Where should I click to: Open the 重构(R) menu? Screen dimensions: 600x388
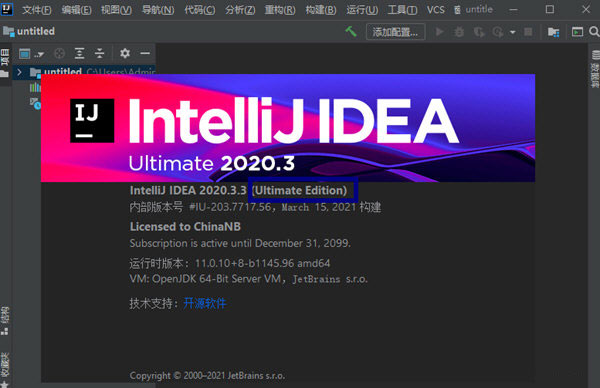tap(280, 10)
